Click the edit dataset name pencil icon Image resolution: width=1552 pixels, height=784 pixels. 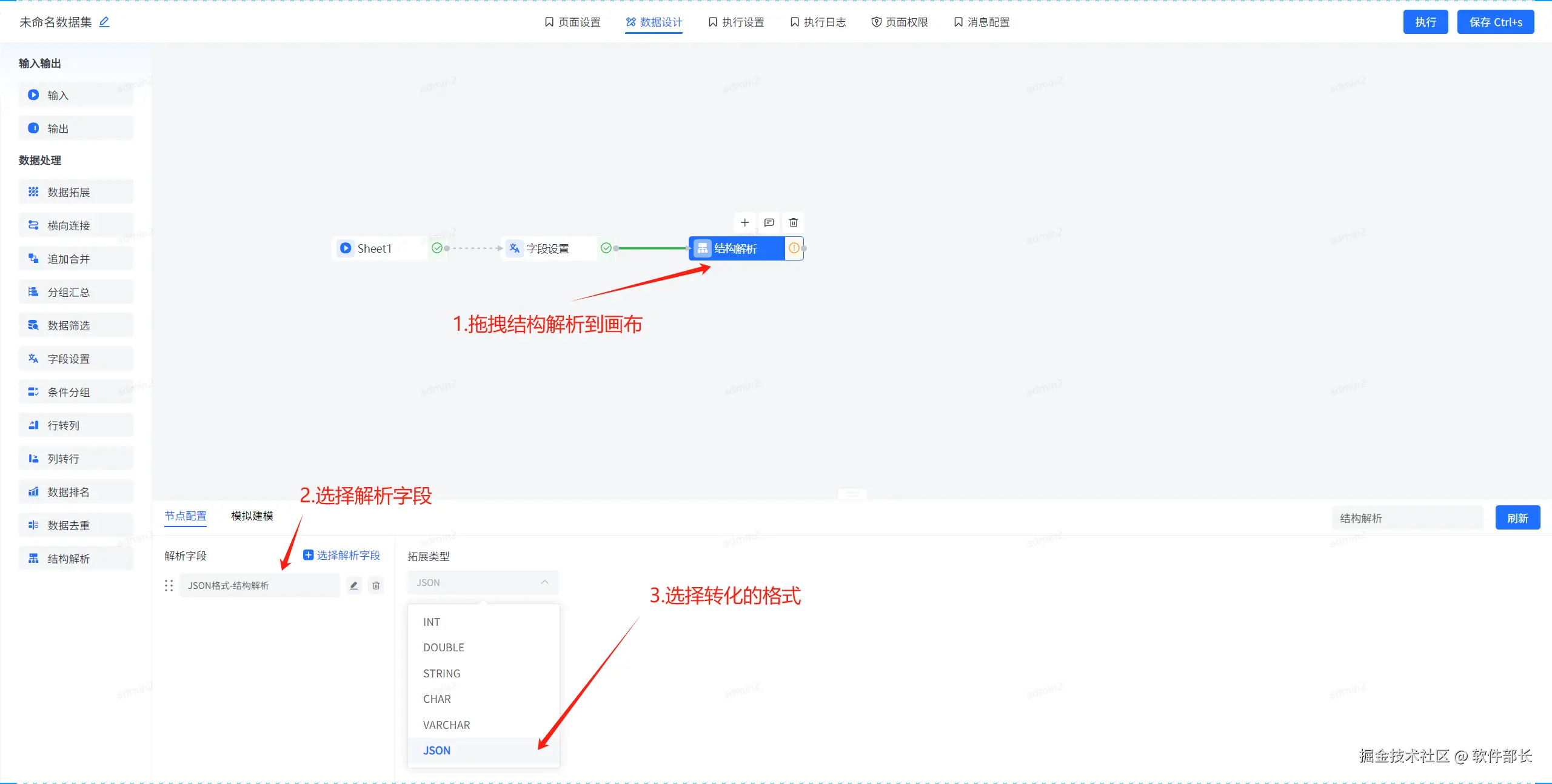click(104, 22)
